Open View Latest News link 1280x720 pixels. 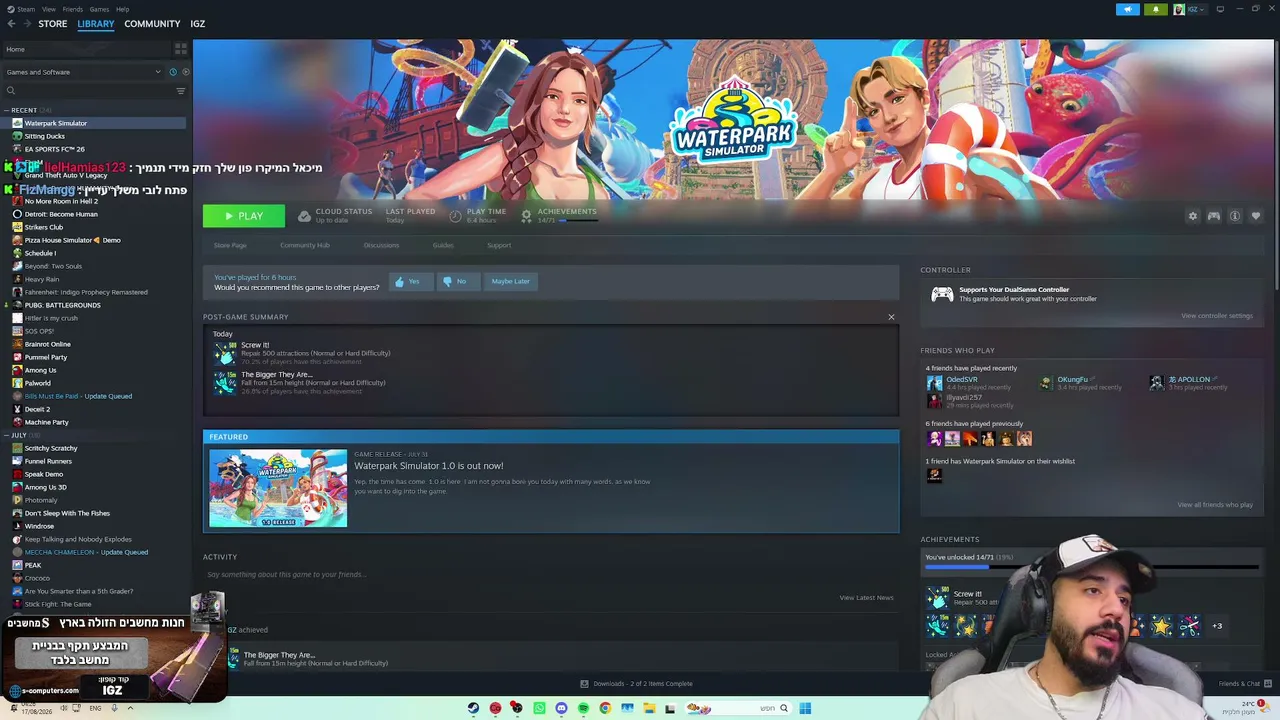(866, 598)
